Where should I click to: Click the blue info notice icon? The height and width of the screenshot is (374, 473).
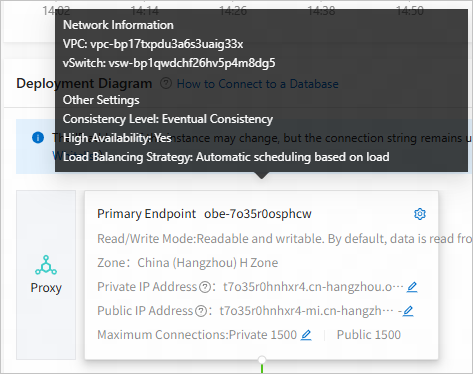pos(38,137)
